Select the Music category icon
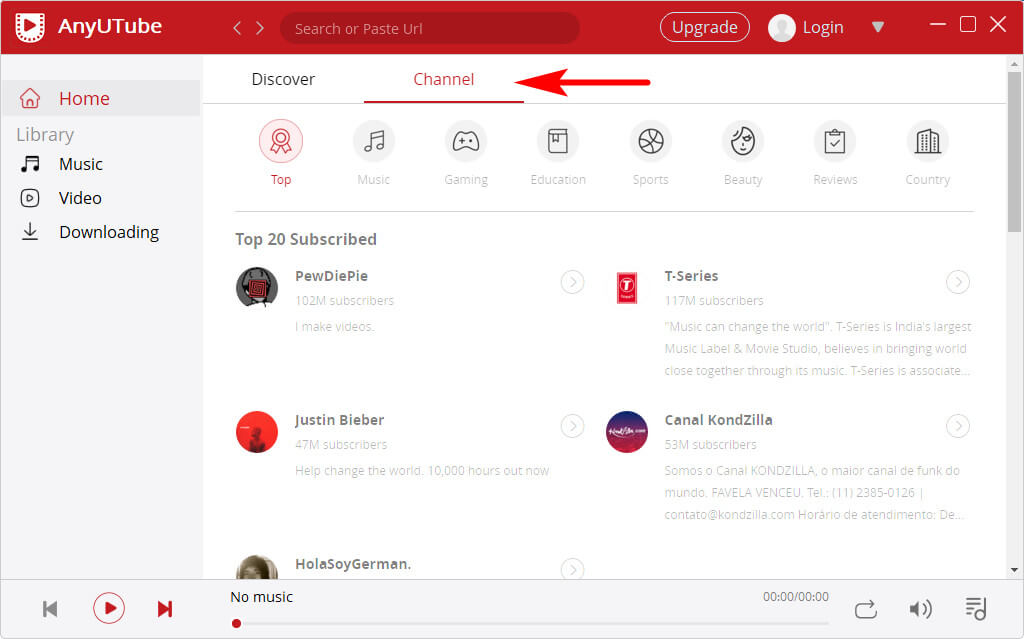This screenshot has width=1024, height=639. pos(374,141)
